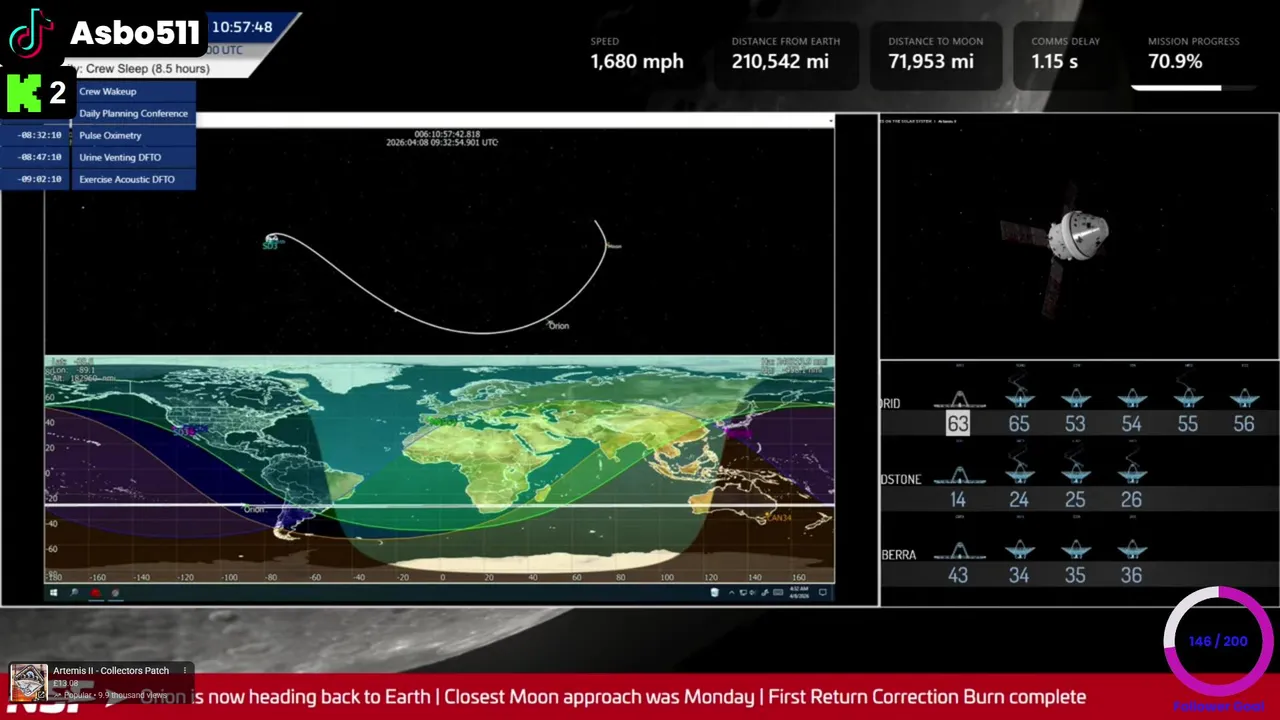Click the follower goal ring showing 146 / 200

tap(1219, 641)
